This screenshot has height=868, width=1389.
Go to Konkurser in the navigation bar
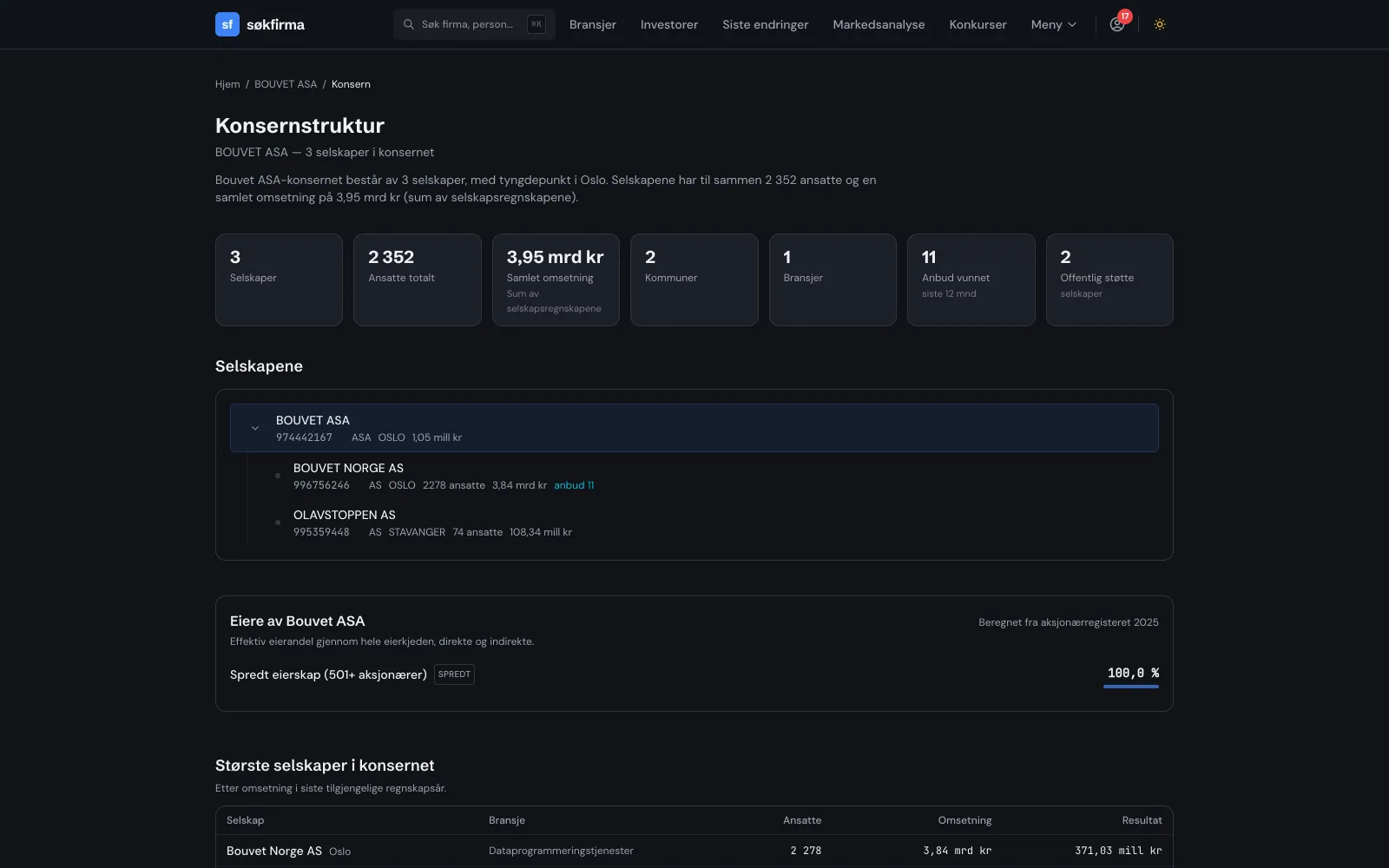coord(978,24)
